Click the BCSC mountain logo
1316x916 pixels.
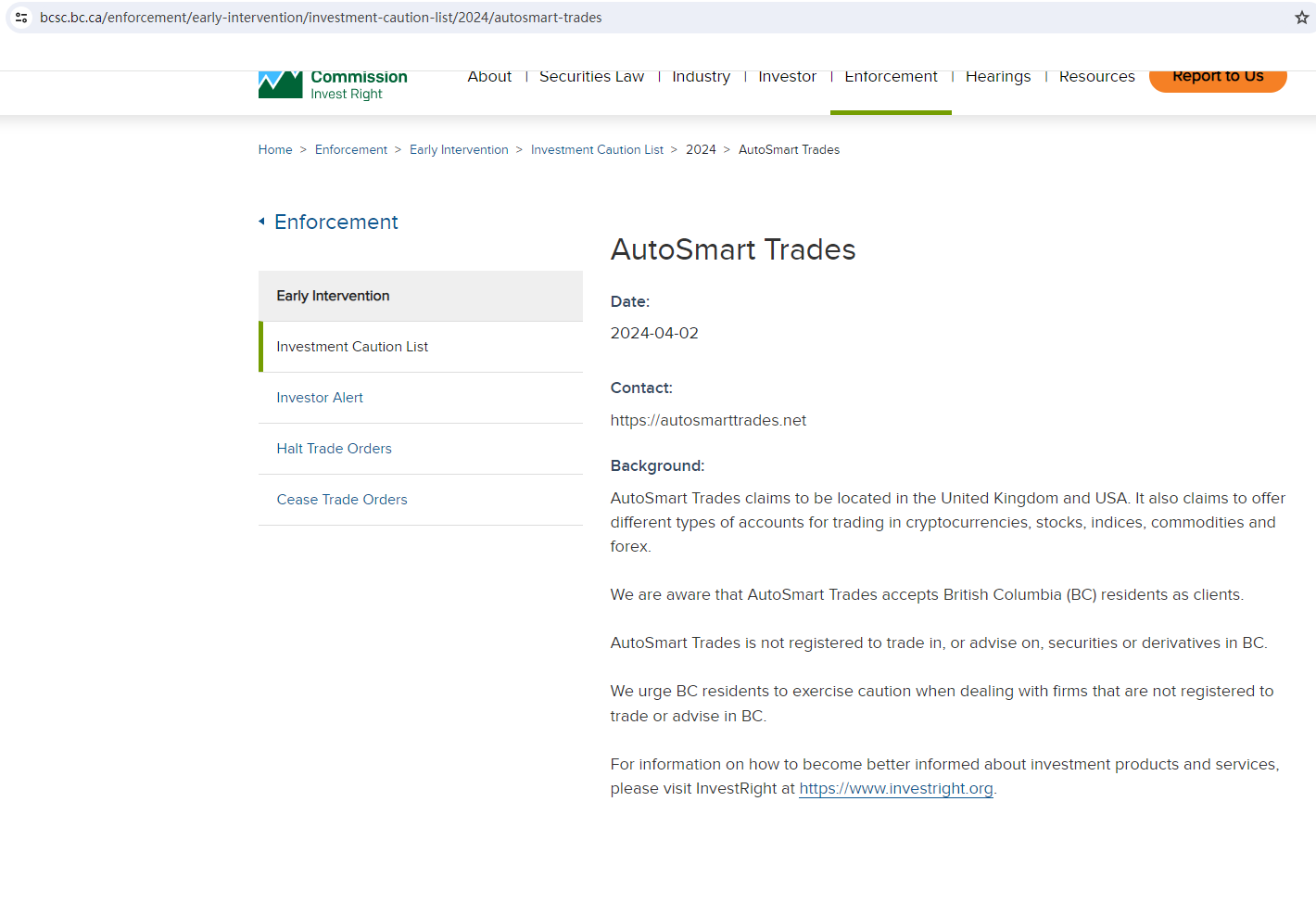(280, 84)
